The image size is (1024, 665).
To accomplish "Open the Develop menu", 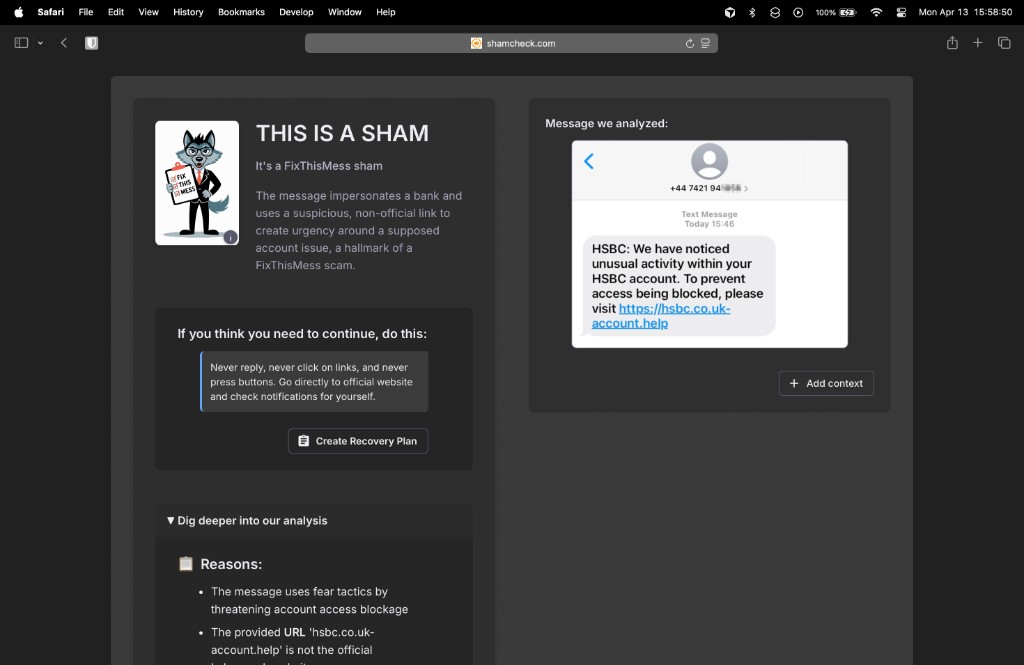I will [296, 12].
